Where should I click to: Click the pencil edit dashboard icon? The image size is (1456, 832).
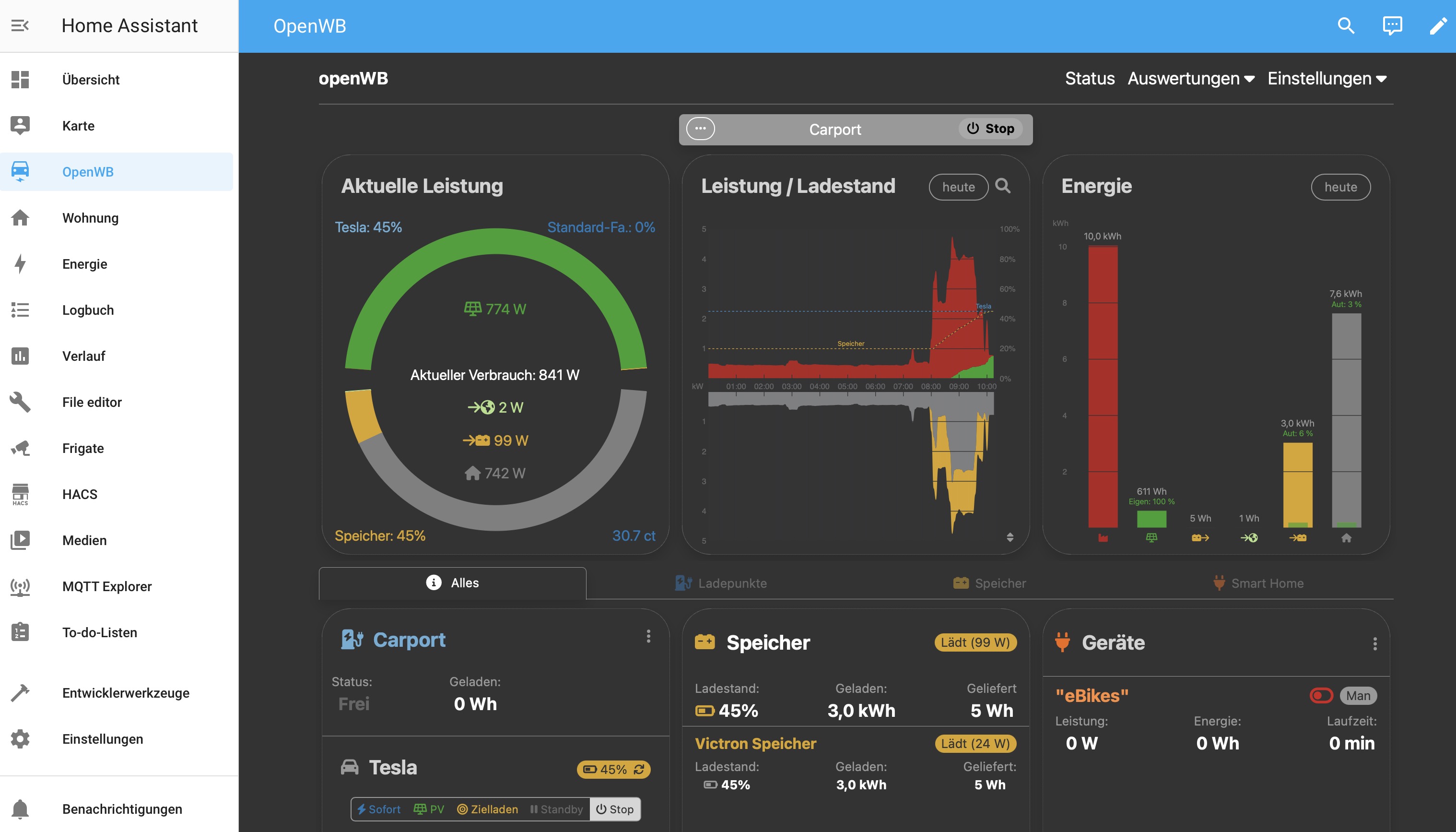pyautogui.click(x=1438, y=26)
